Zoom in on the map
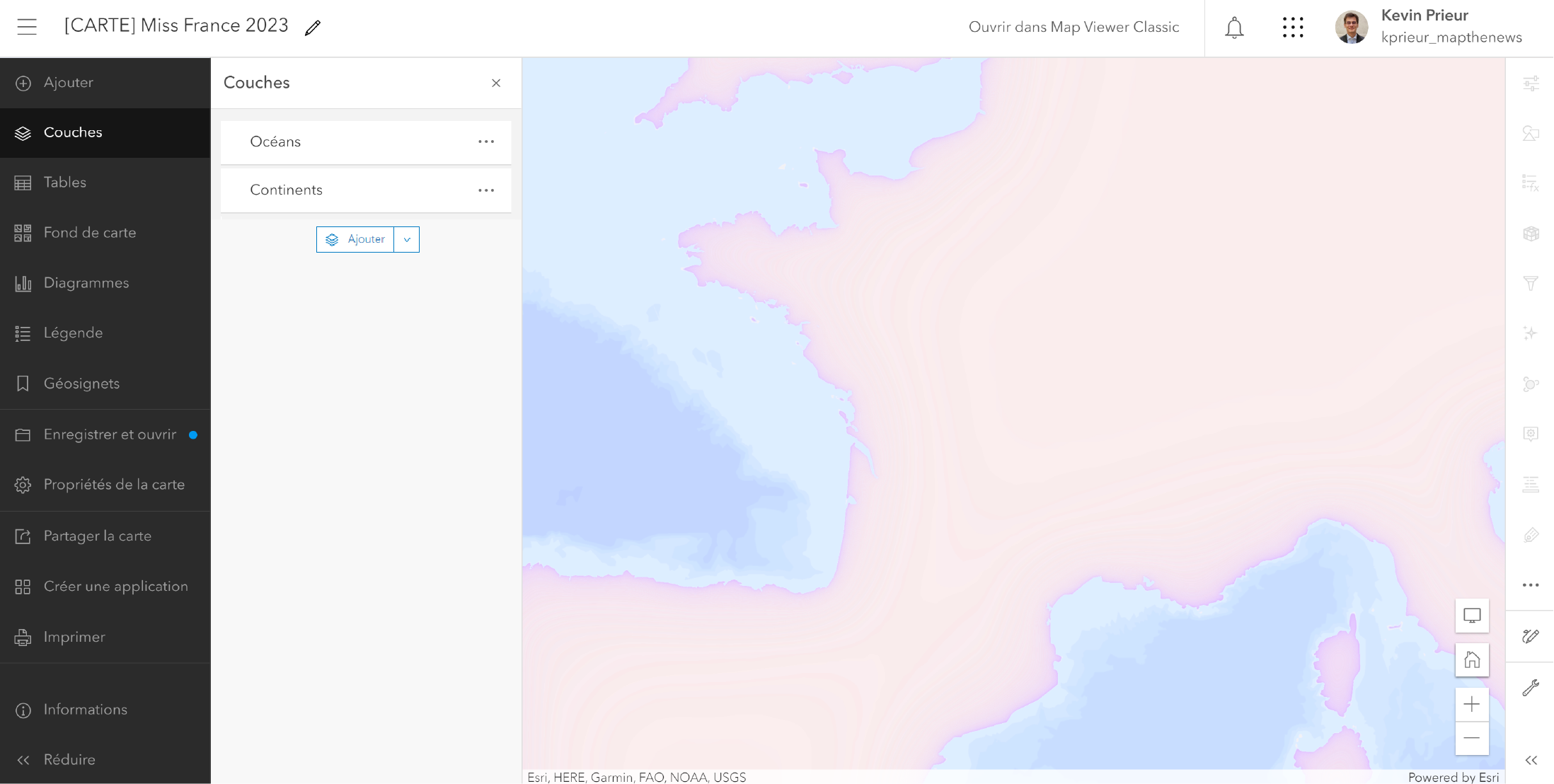This screenshot has width=1554, height=784. pos(1472,704)
